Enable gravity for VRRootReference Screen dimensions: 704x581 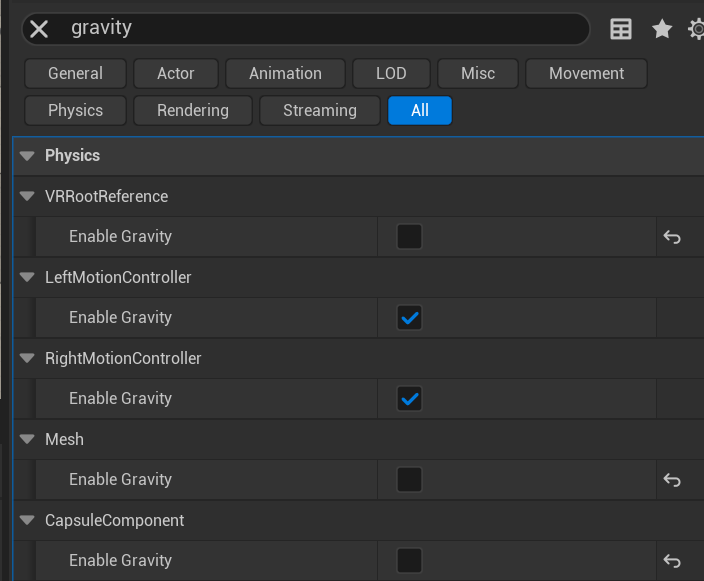coord(409,237)
